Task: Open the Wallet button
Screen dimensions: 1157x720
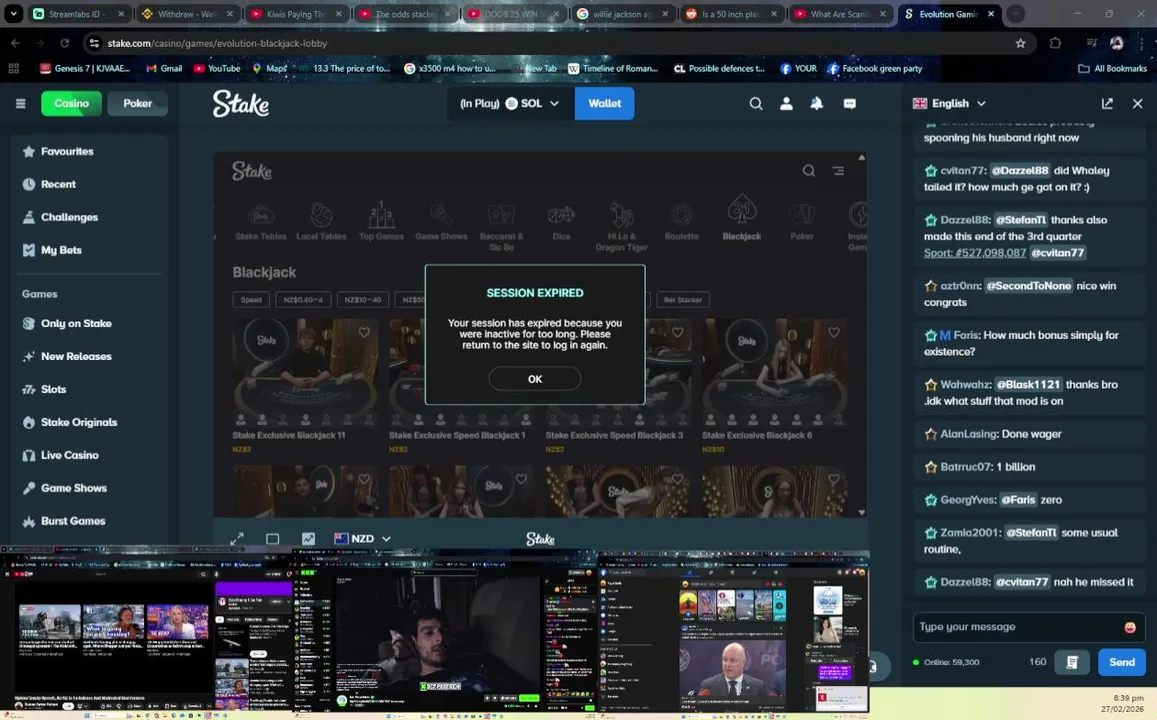Action: (604, 103)
